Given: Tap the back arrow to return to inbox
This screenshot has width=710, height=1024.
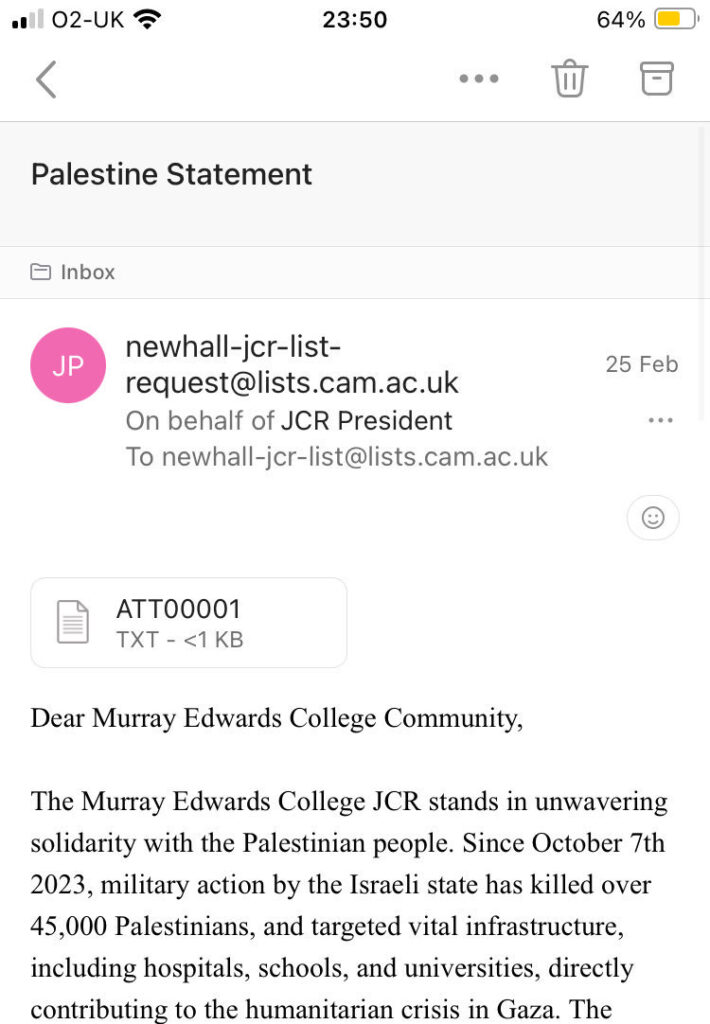Looking at the screenshot, I should (46, 79).
